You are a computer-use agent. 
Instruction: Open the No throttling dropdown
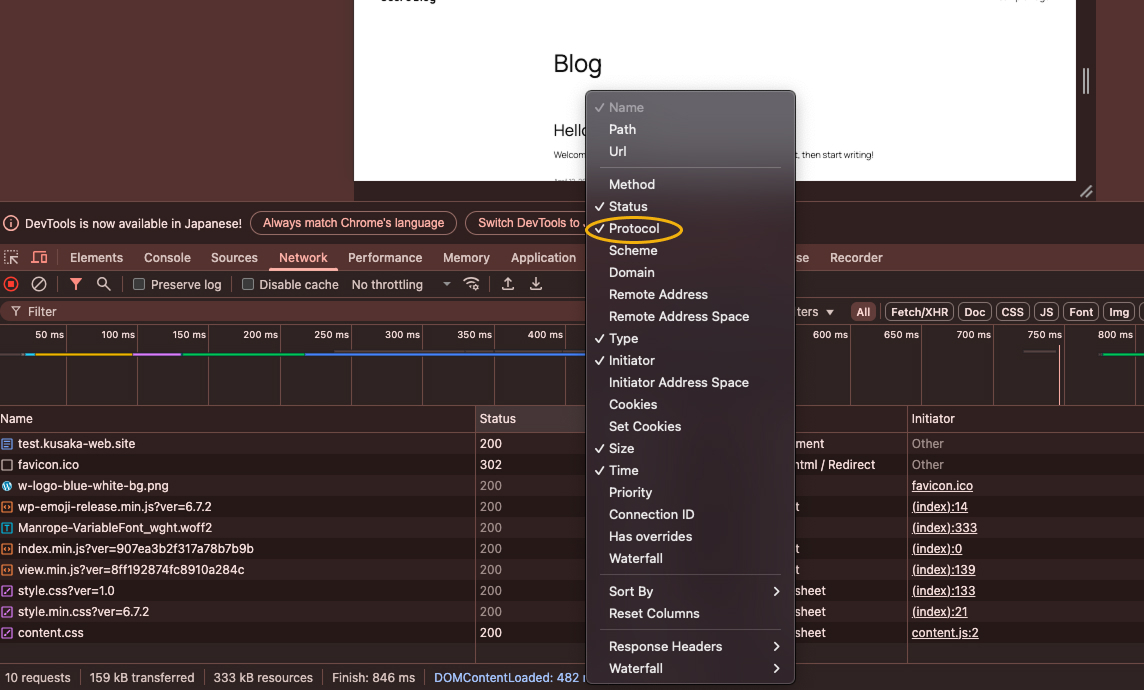click(401, 284)
